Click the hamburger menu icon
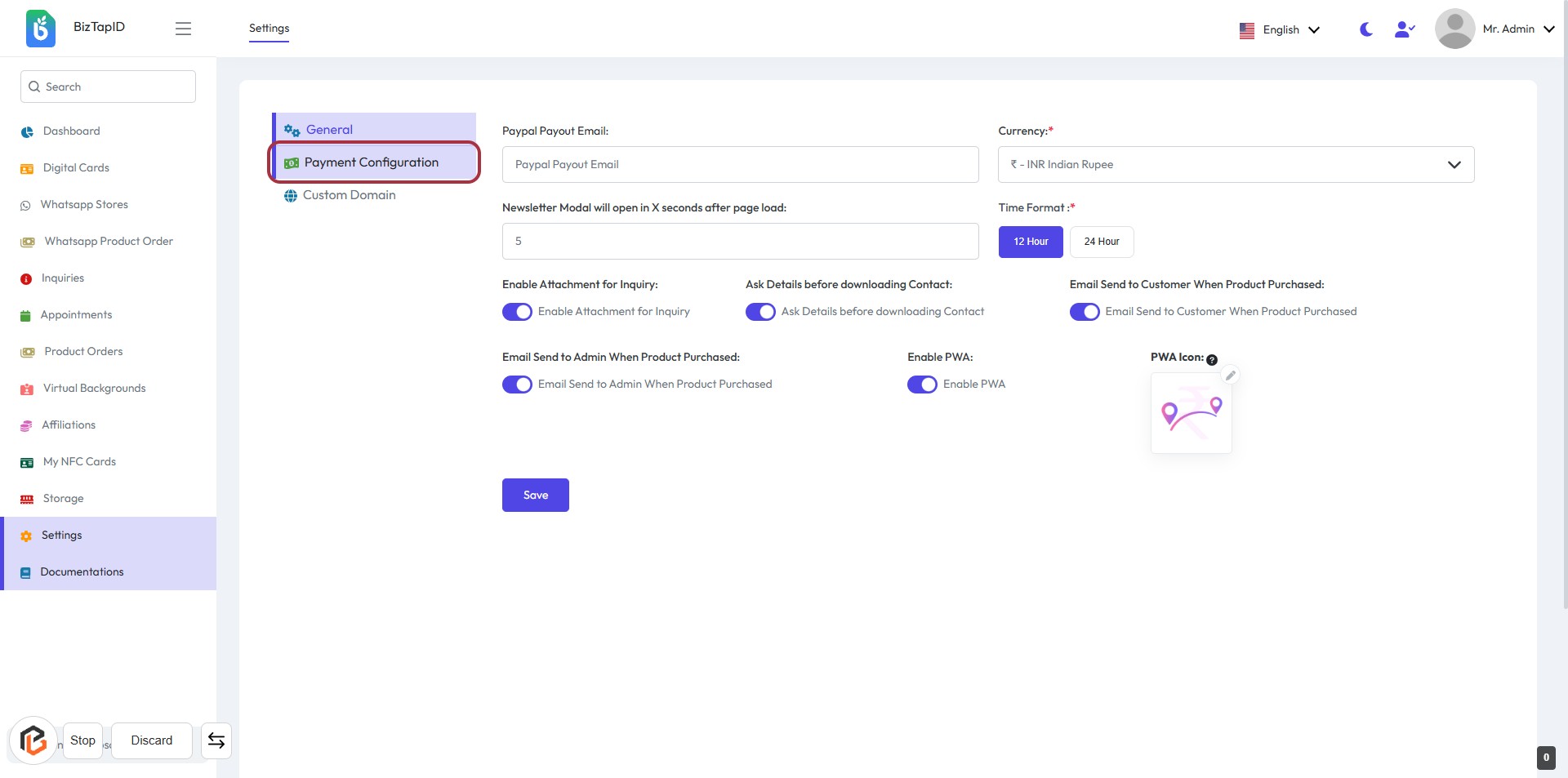 tap(183, 29)
